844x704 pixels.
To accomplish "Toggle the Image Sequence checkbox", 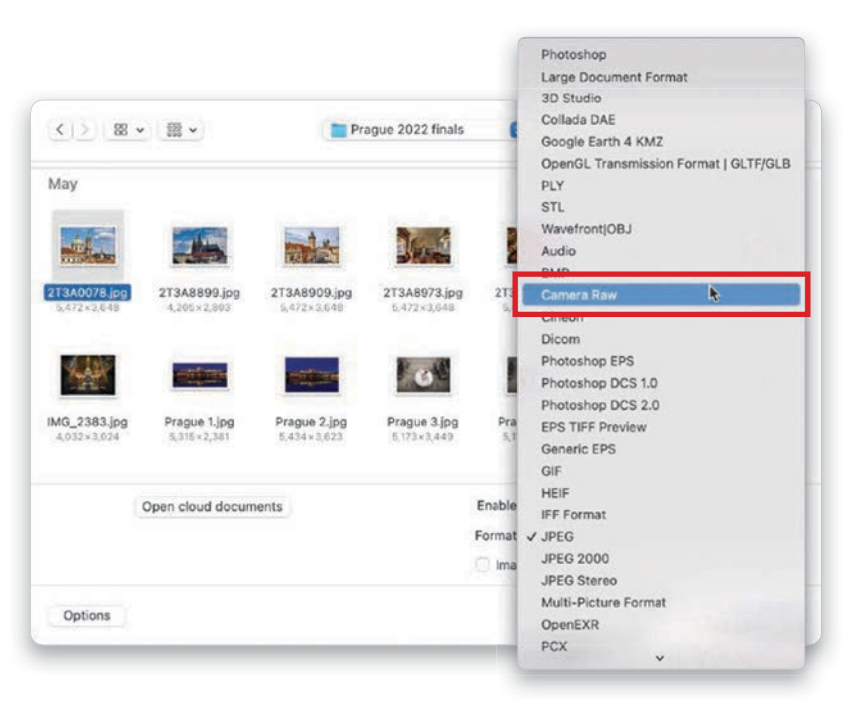I will tap(482, 565).
